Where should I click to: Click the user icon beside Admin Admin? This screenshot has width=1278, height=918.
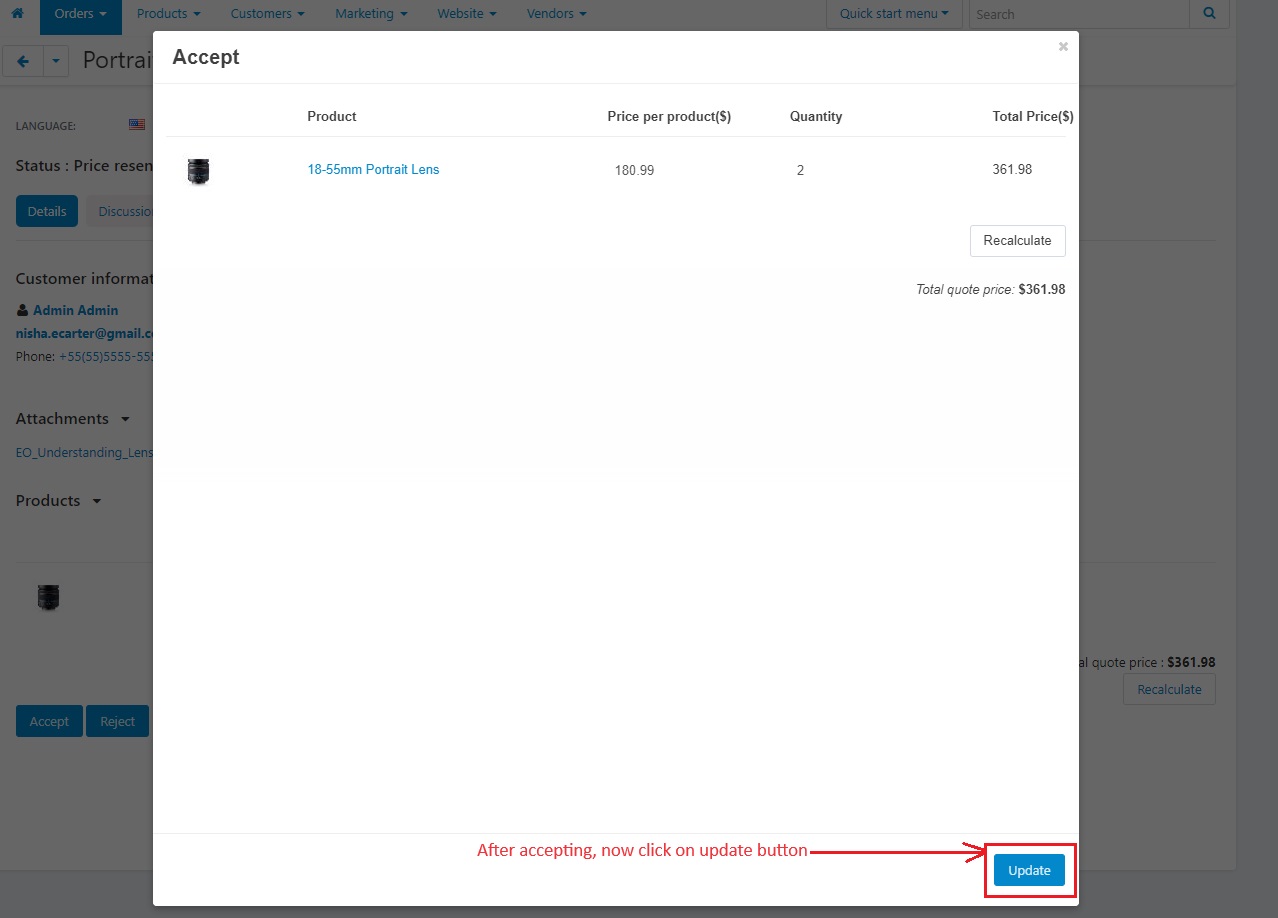(22, 310)
